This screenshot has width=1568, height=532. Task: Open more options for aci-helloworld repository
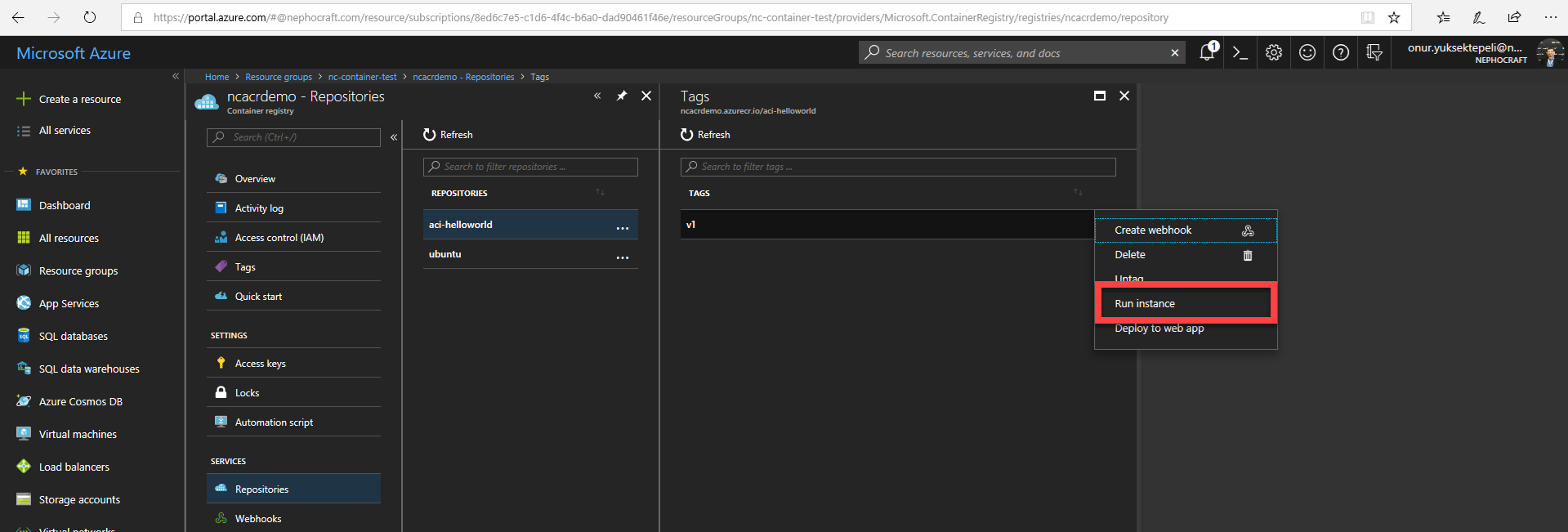click(623, 228)
